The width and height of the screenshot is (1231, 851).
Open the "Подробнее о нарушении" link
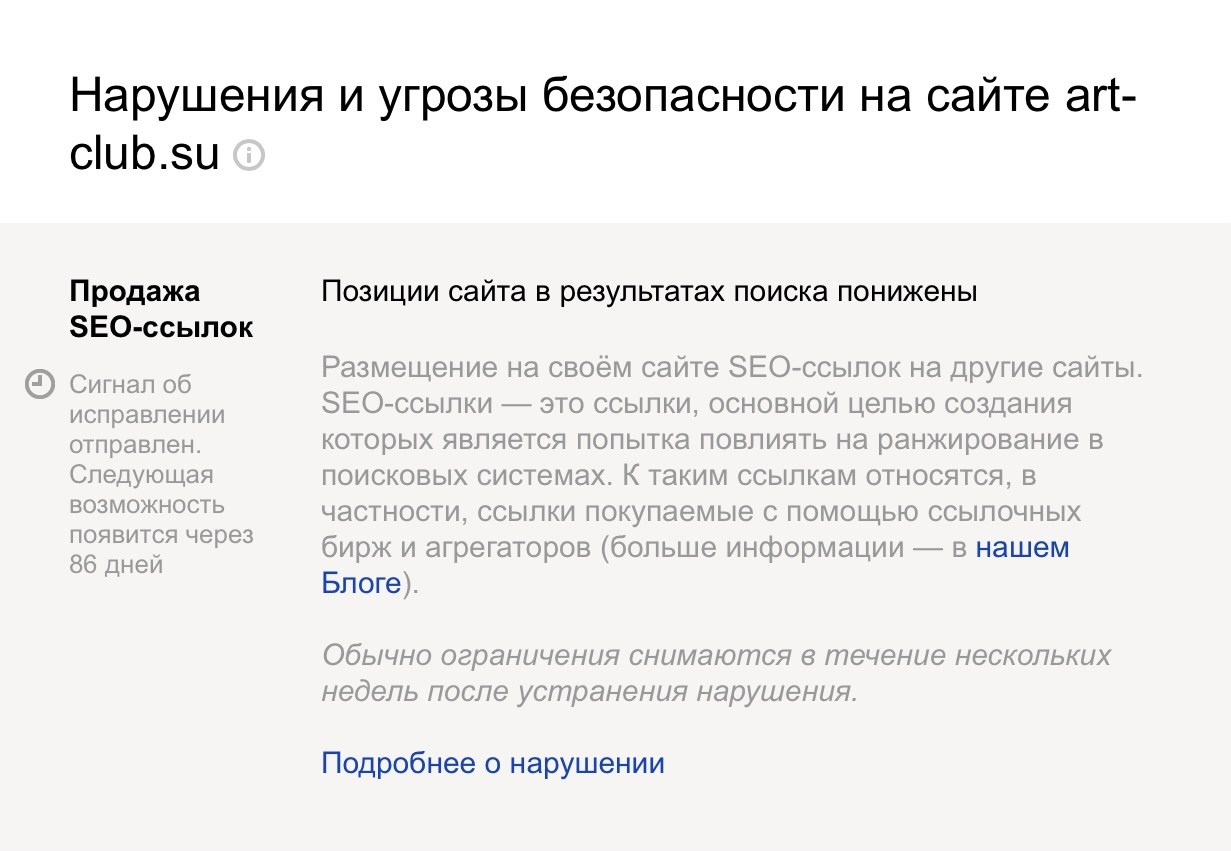click(493, 764)
